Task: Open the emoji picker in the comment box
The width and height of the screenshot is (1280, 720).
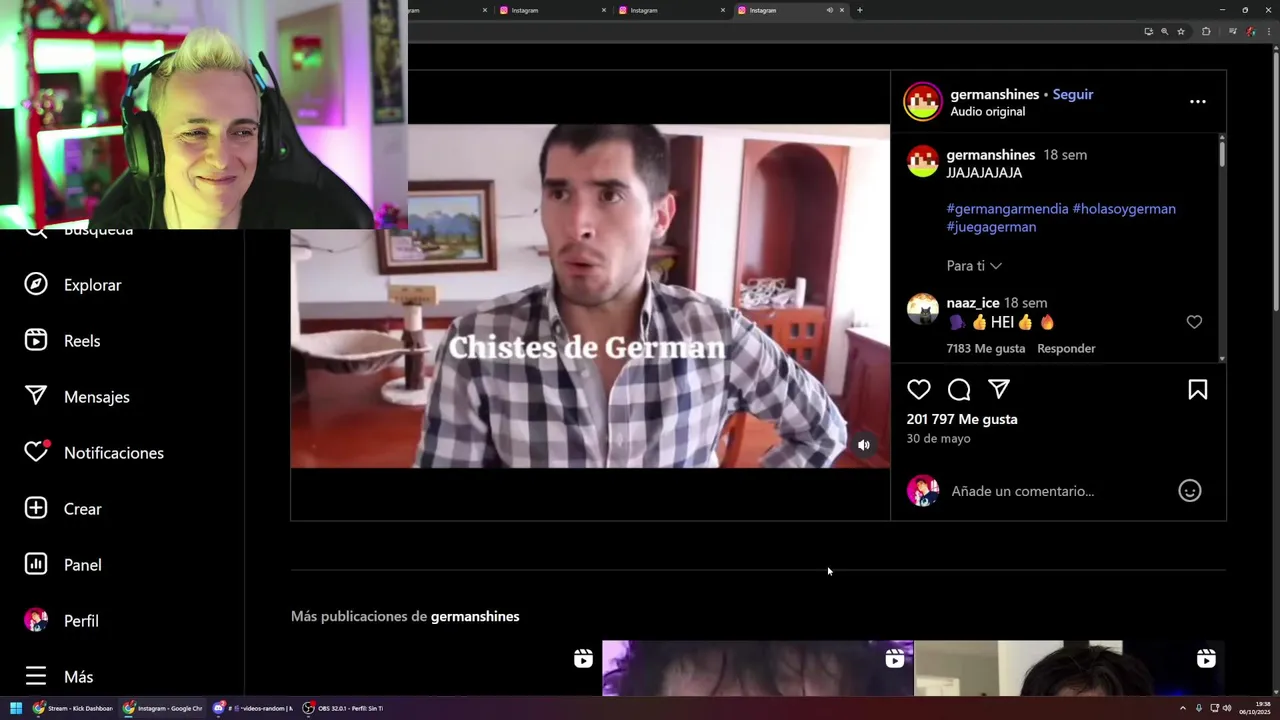Action: (1189, 491)
